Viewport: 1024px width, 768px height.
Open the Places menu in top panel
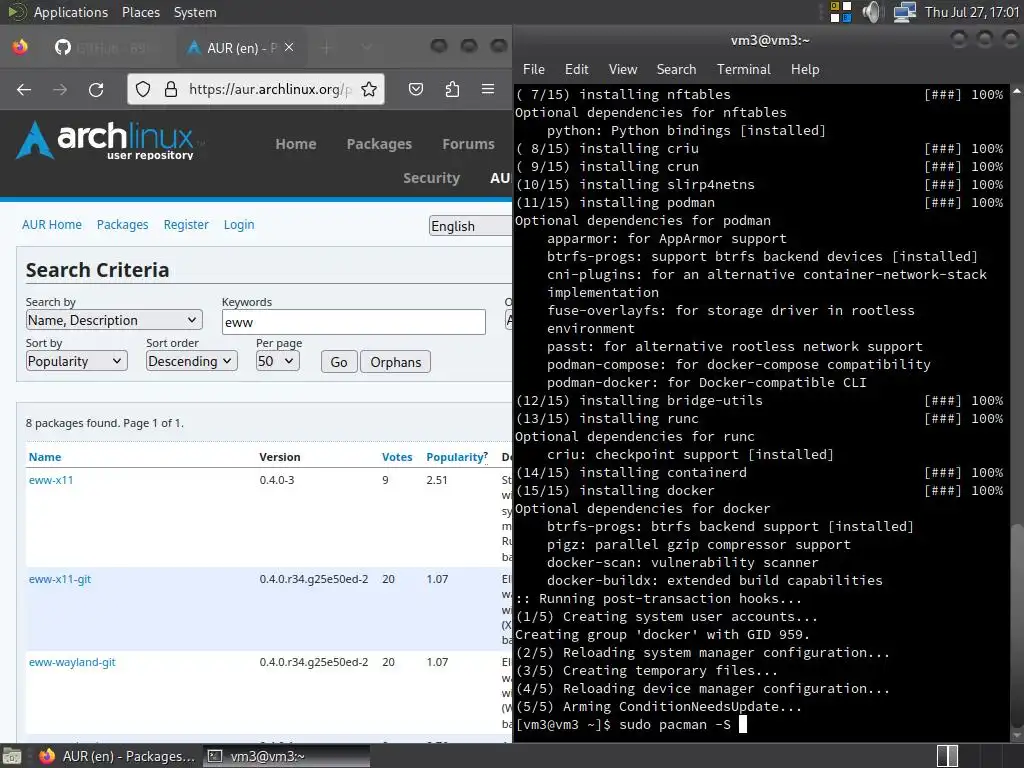[x=141, y=12]
